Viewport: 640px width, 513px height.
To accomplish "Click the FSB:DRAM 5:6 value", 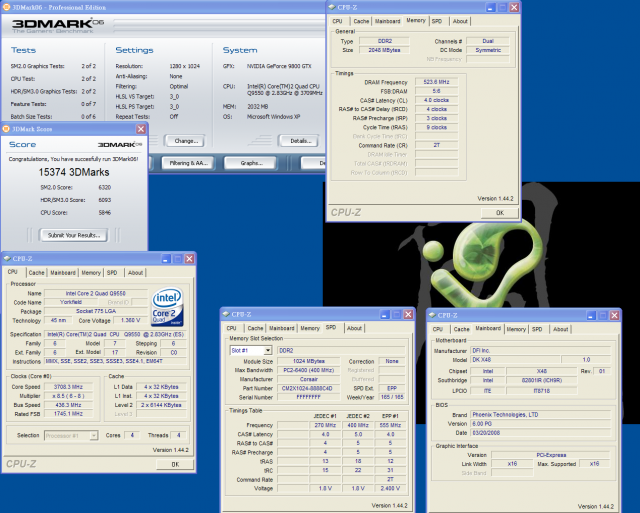I will coord(436,91).
